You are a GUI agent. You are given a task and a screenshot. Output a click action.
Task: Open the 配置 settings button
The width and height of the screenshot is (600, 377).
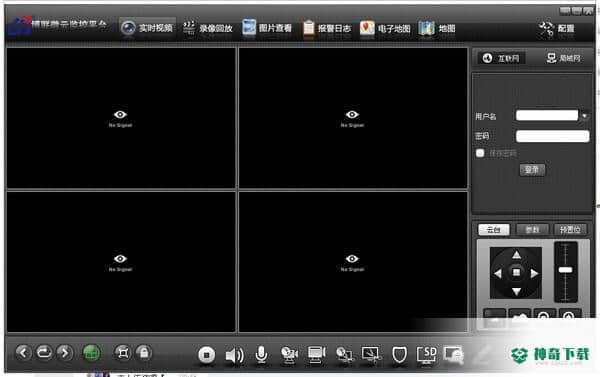[x=557, y=29]
